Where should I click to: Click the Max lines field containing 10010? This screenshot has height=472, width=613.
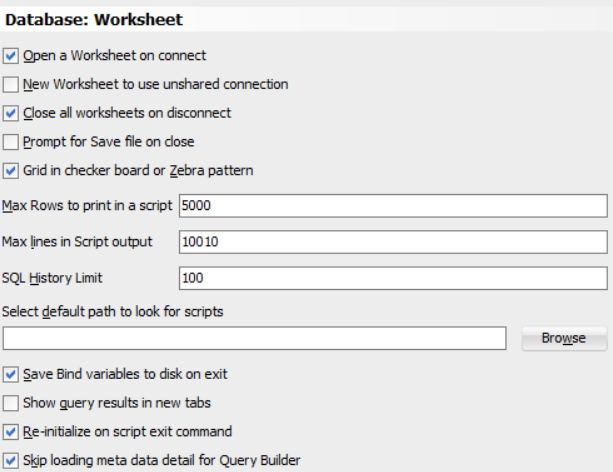(x=392, y=242)
